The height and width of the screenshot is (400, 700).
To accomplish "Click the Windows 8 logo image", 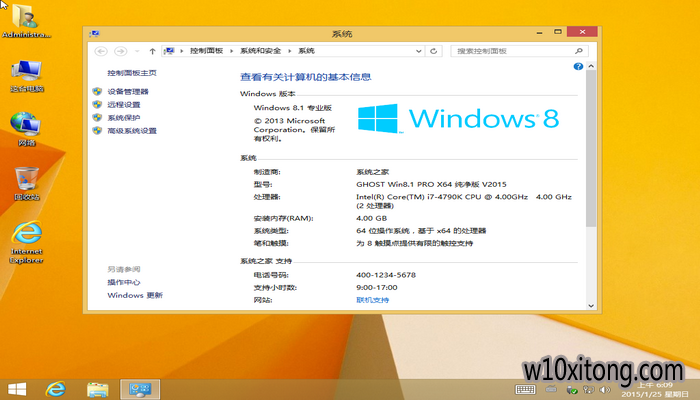I will click(458, 119).
